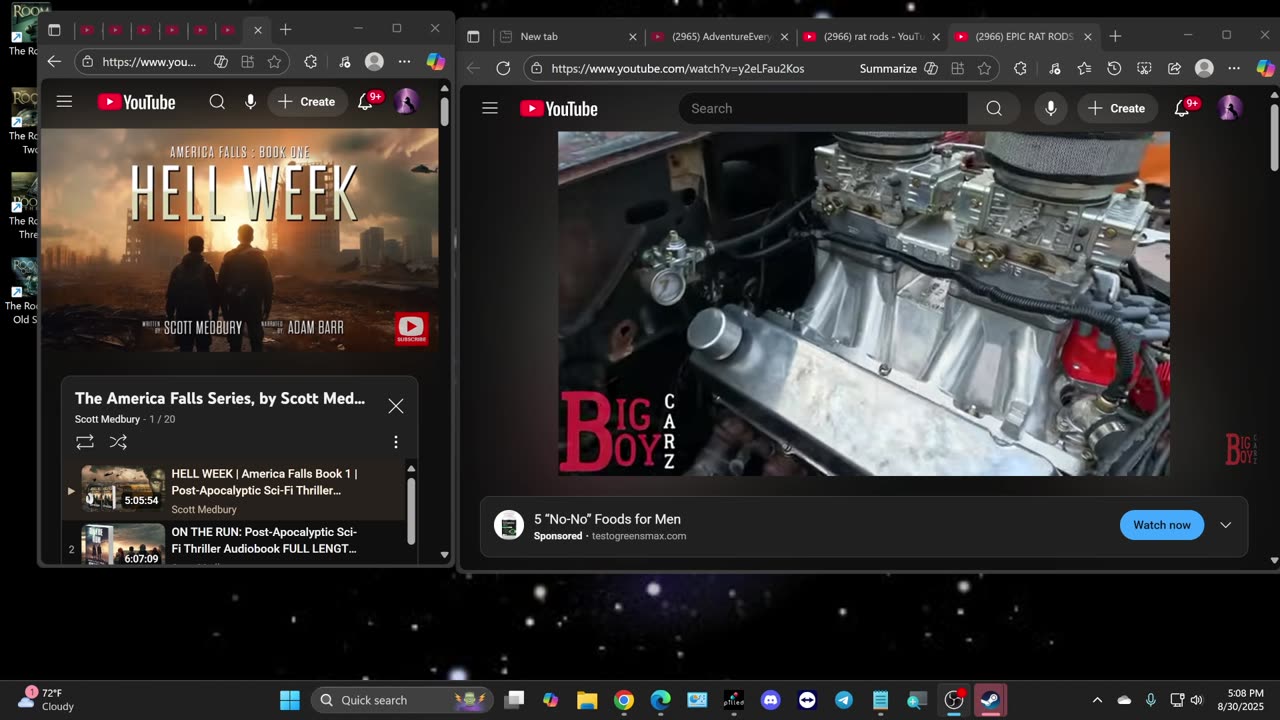
Task: Open playlist three-dot options menu
Action: click(x=396, y=442)
